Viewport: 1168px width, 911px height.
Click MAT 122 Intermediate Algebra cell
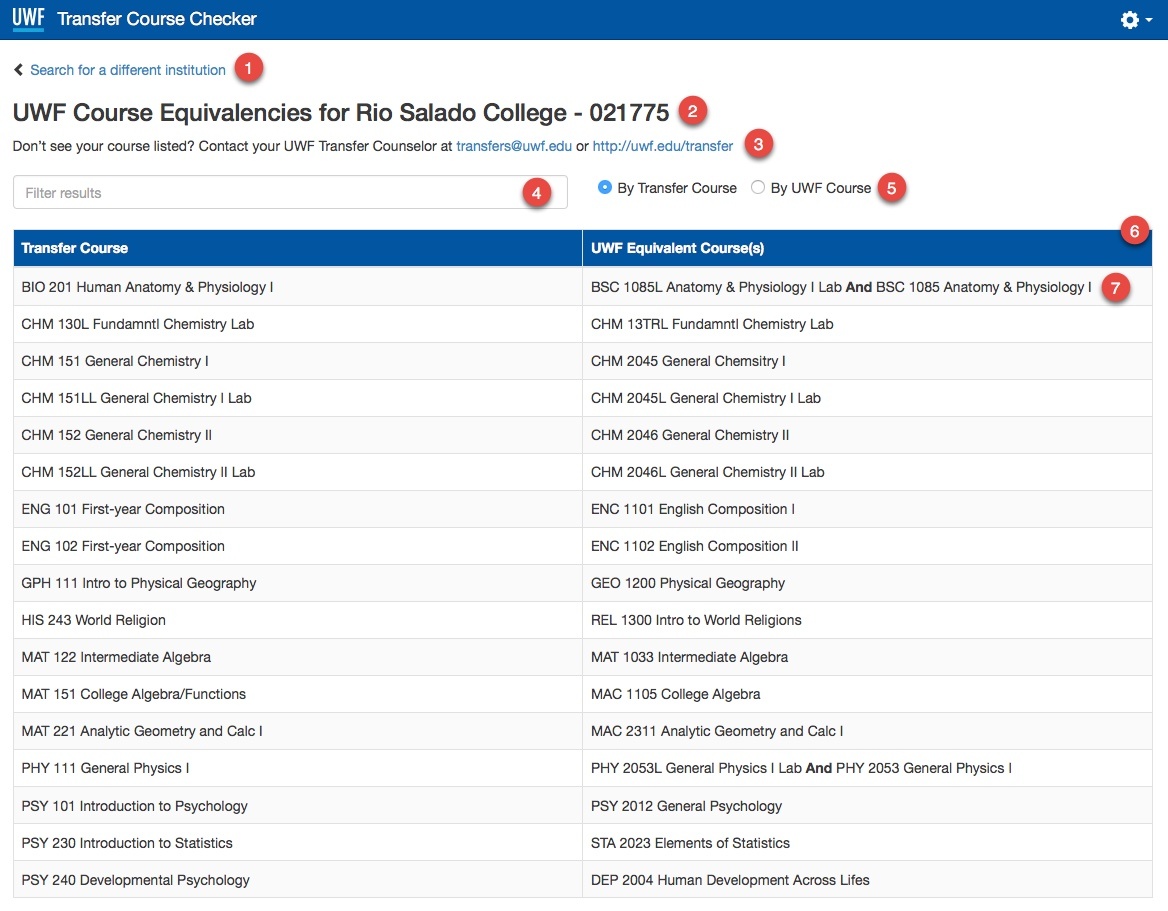pos(298,657)
